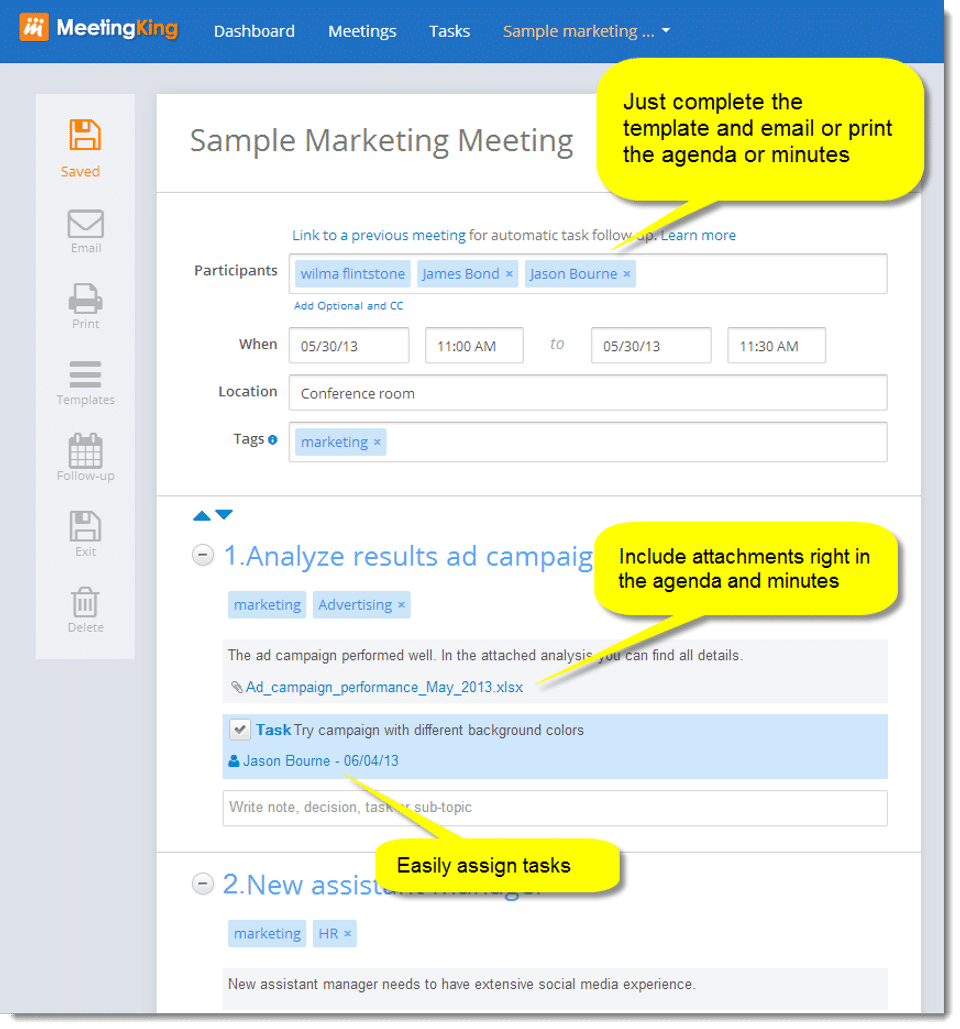Image resolution: width=960 pixels, height=1029 pixels.
Task: Click the Print printer icon
Action: (85, 299)
